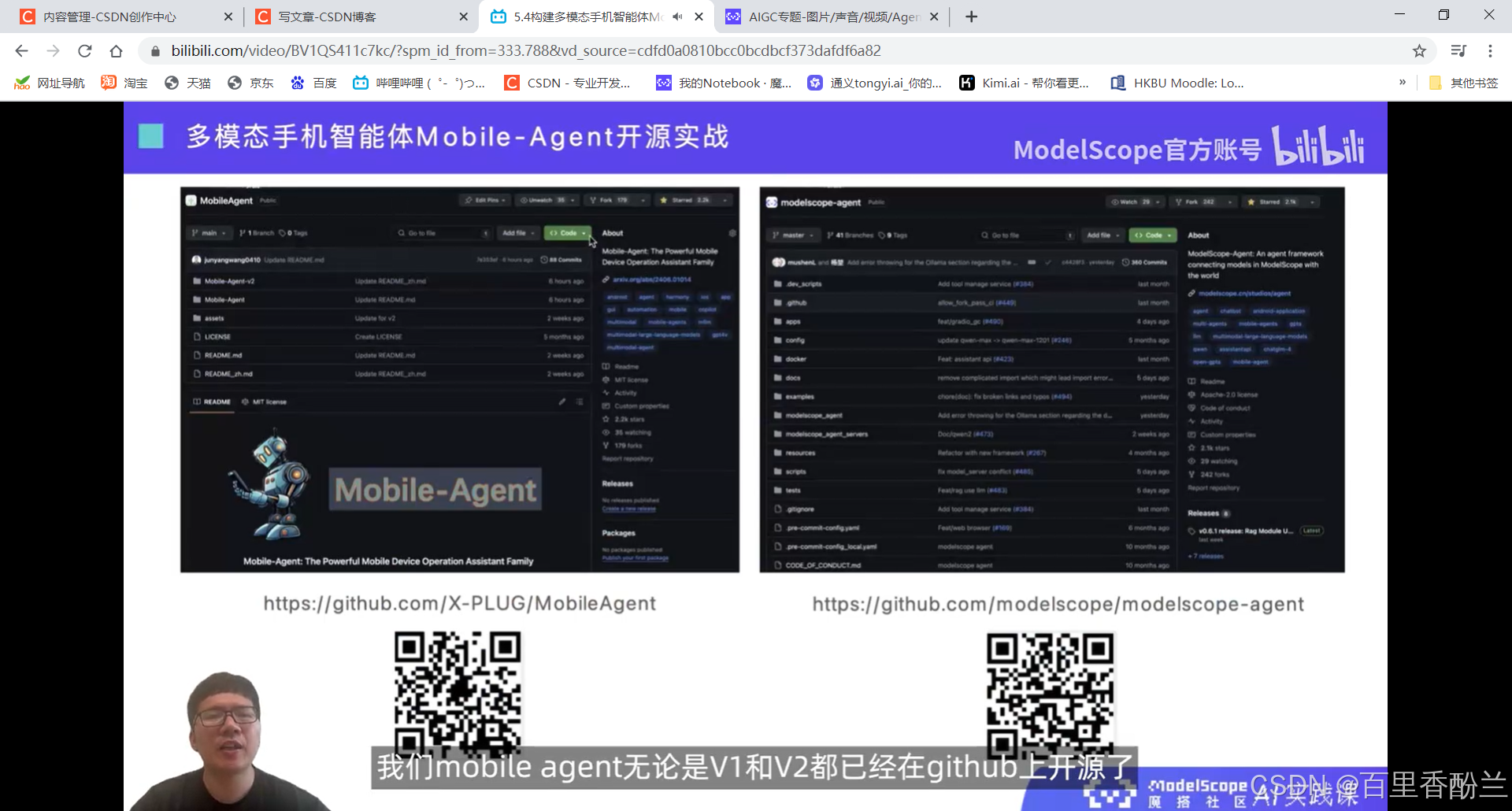Restore down the browser window
Image resolution: width=1512 pixels, height=811 pixels.
[1443, 15]
